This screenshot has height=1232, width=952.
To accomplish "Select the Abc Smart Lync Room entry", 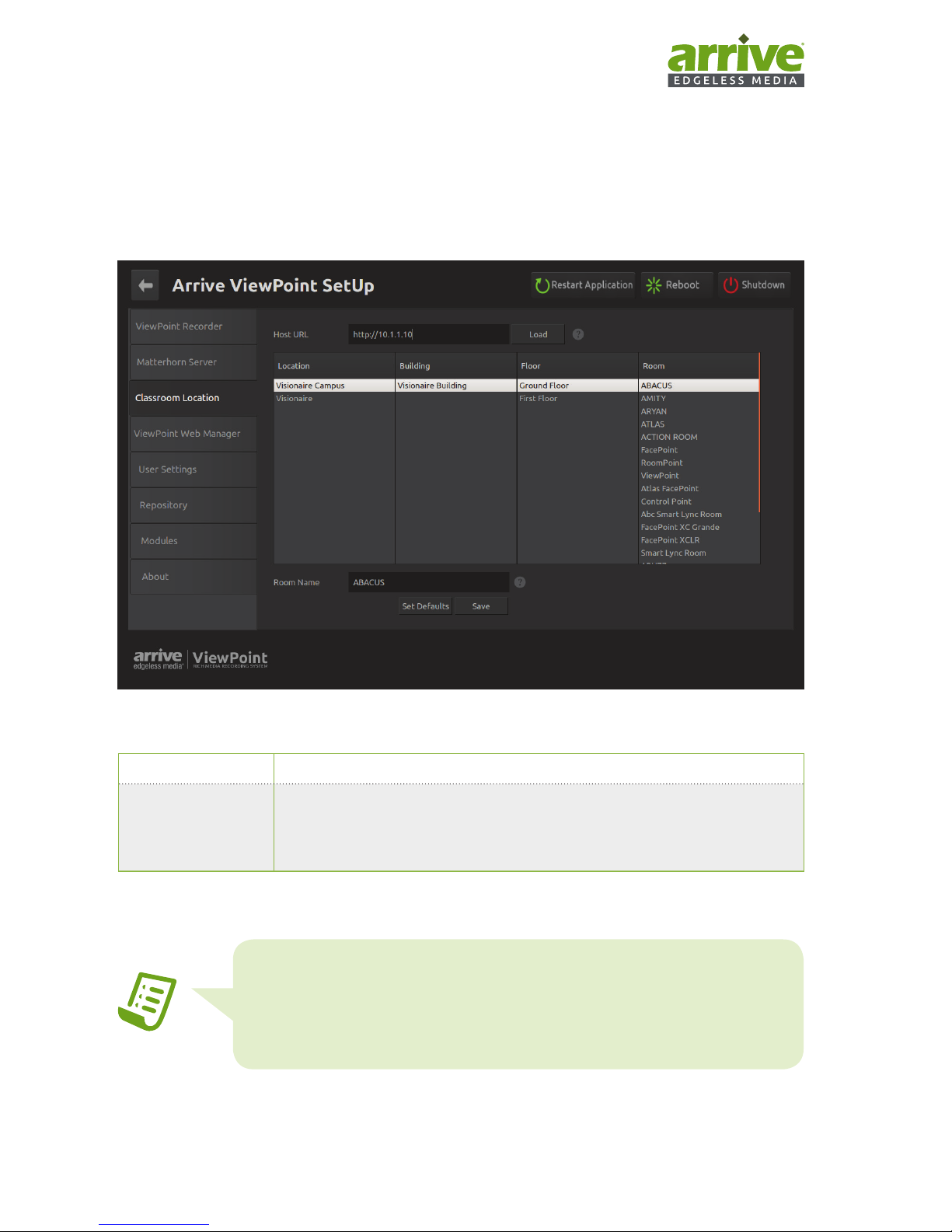I will [698, 515].
